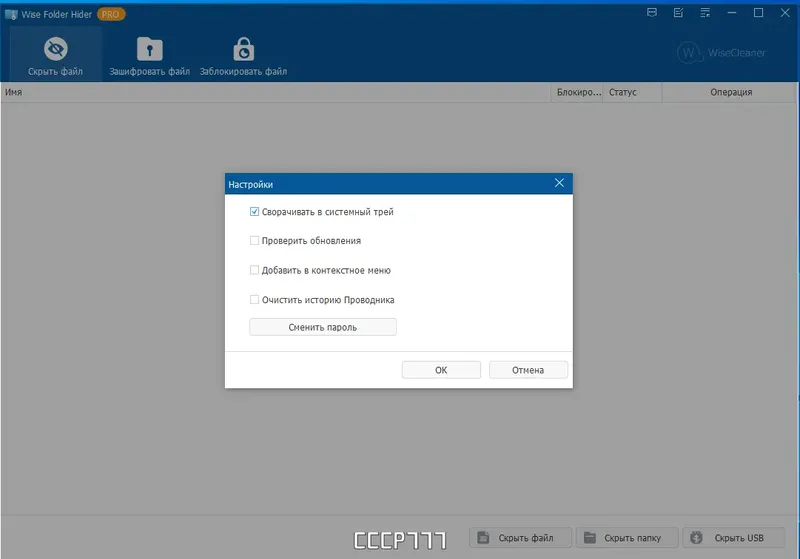Click the Скрыть папку bottom button
The width and height of the screenshot is (800, 559).
pos(627,538)
